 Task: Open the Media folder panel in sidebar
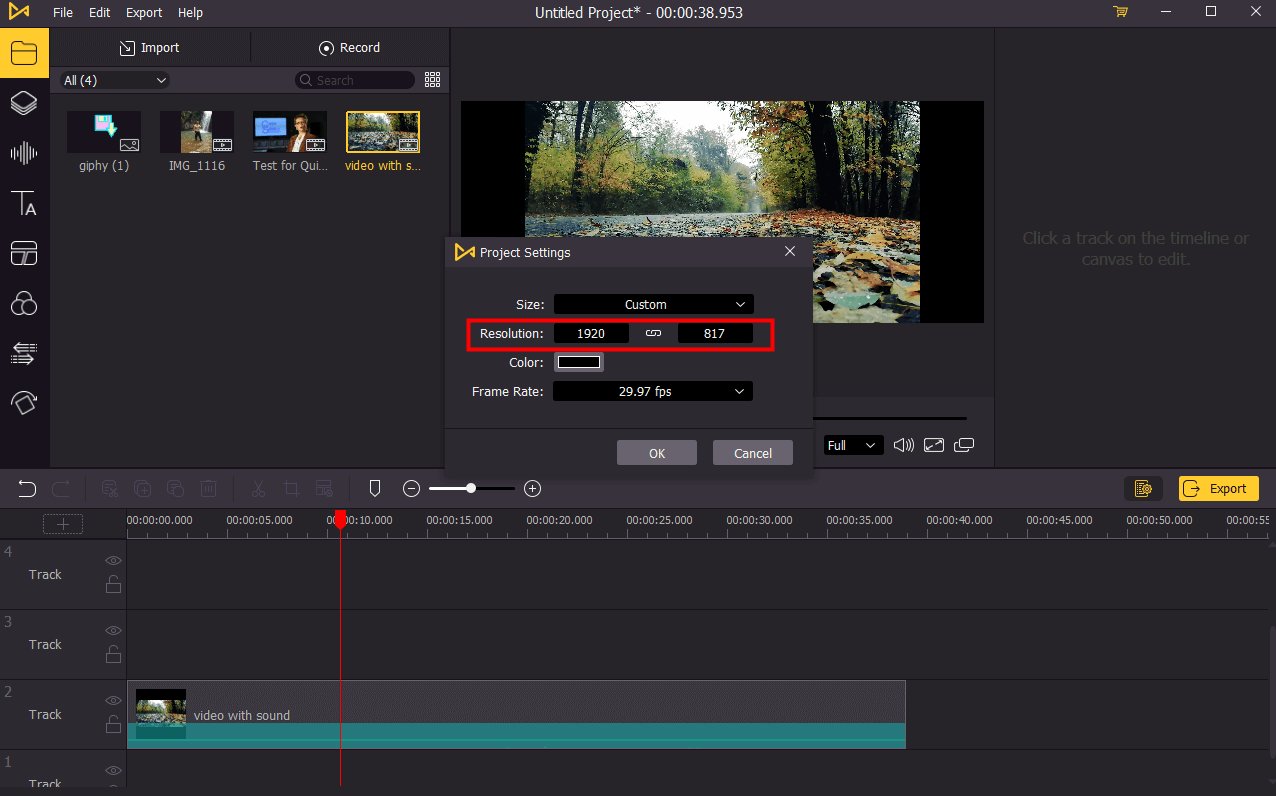tap(24, 53)
